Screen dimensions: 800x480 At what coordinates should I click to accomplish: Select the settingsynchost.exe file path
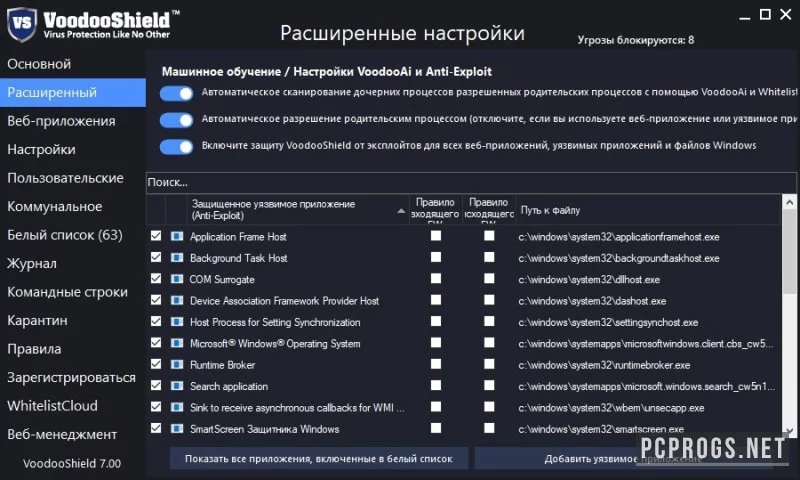(x=608, y=322)
